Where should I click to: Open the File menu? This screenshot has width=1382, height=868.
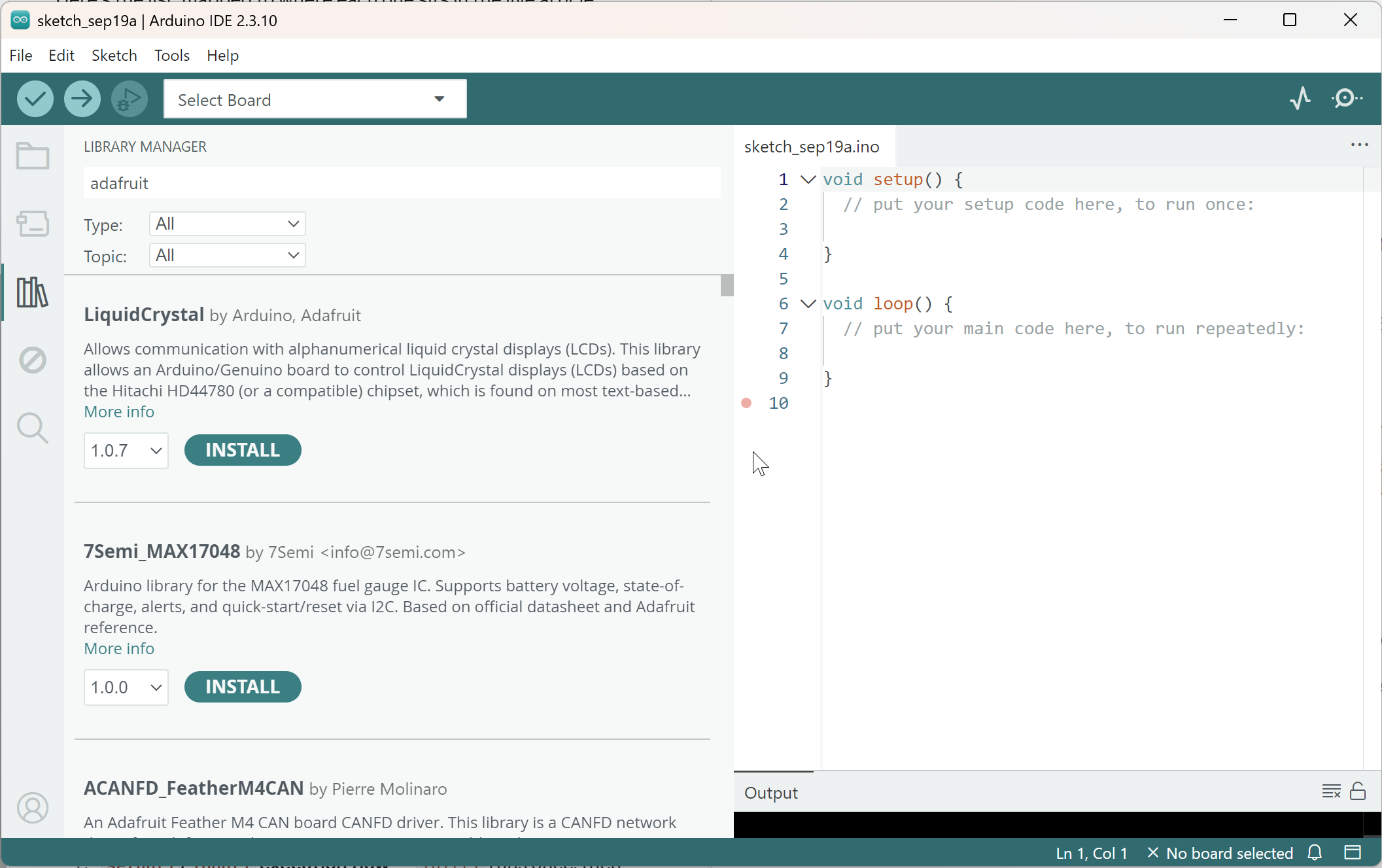click(x=21, y=56)
